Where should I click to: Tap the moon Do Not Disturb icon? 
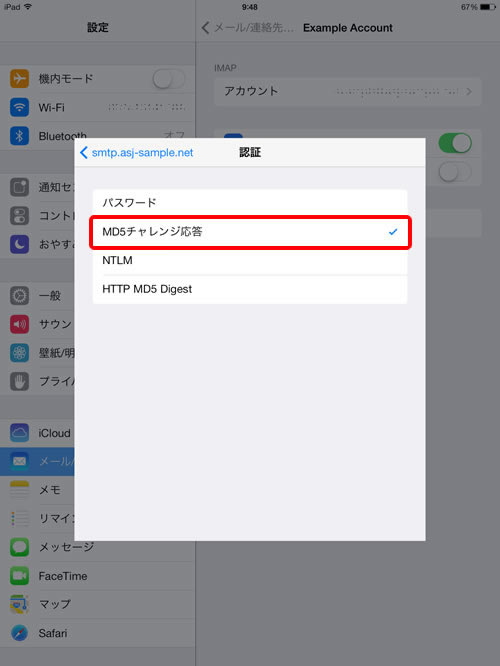click(20, 244)
